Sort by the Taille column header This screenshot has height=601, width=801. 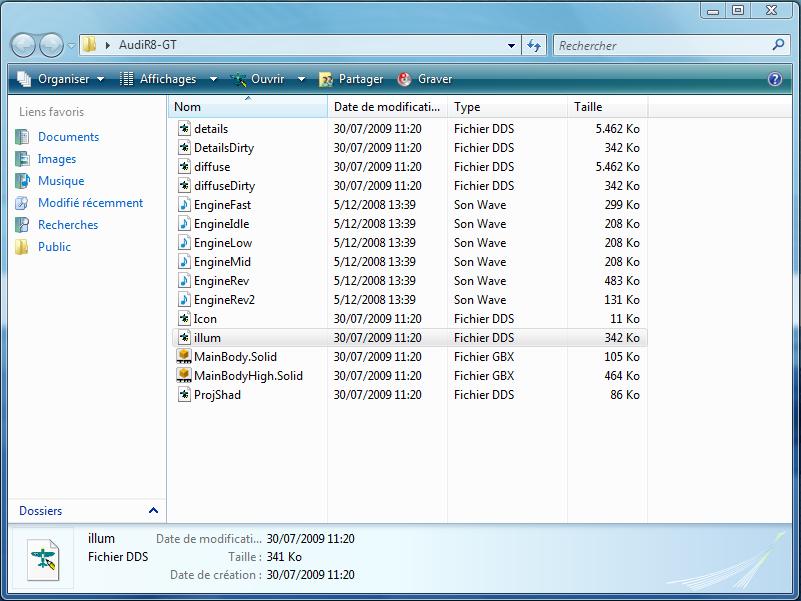(607, 107)
